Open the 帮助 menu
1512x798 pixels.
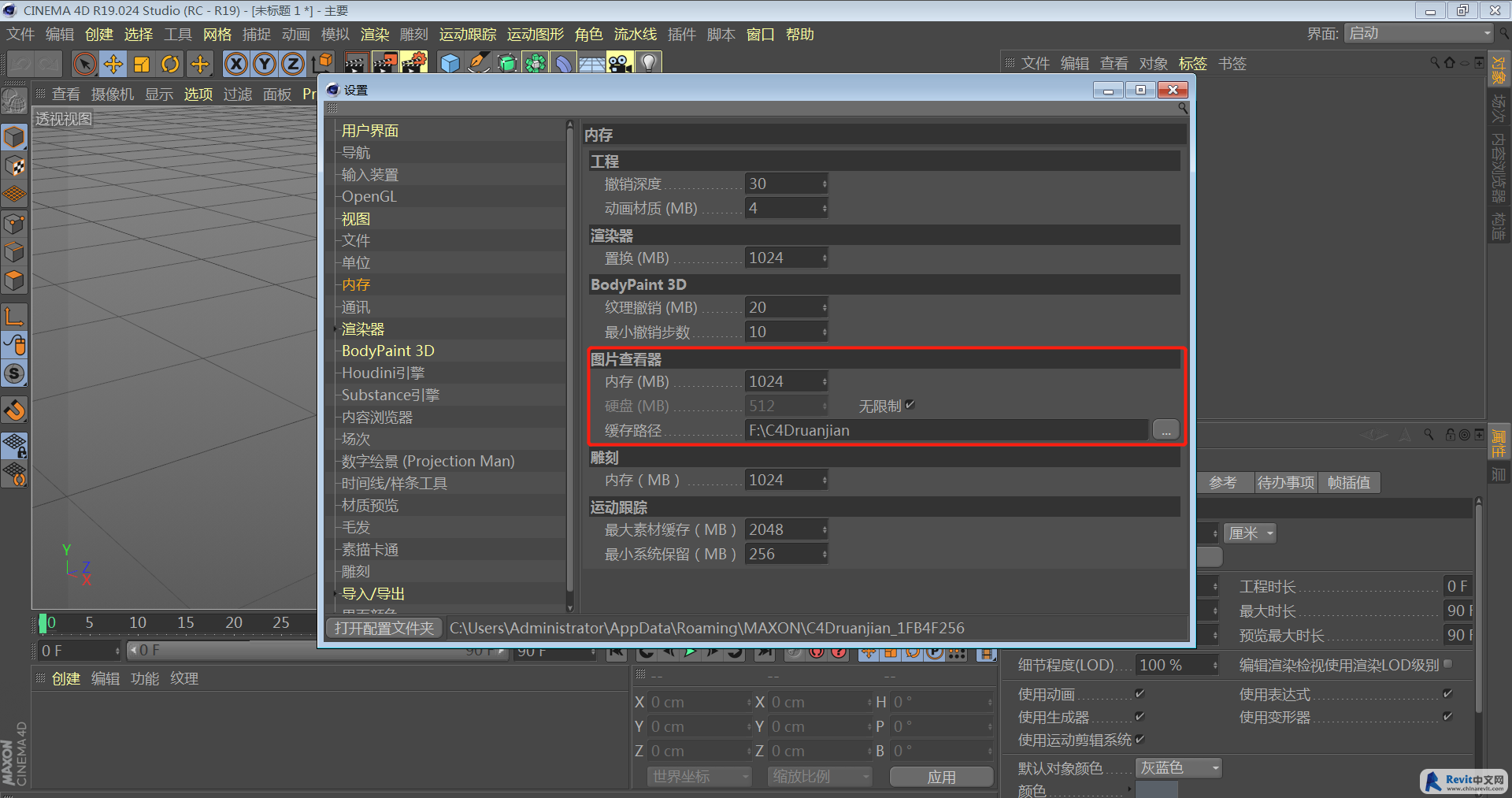[800, 35]
